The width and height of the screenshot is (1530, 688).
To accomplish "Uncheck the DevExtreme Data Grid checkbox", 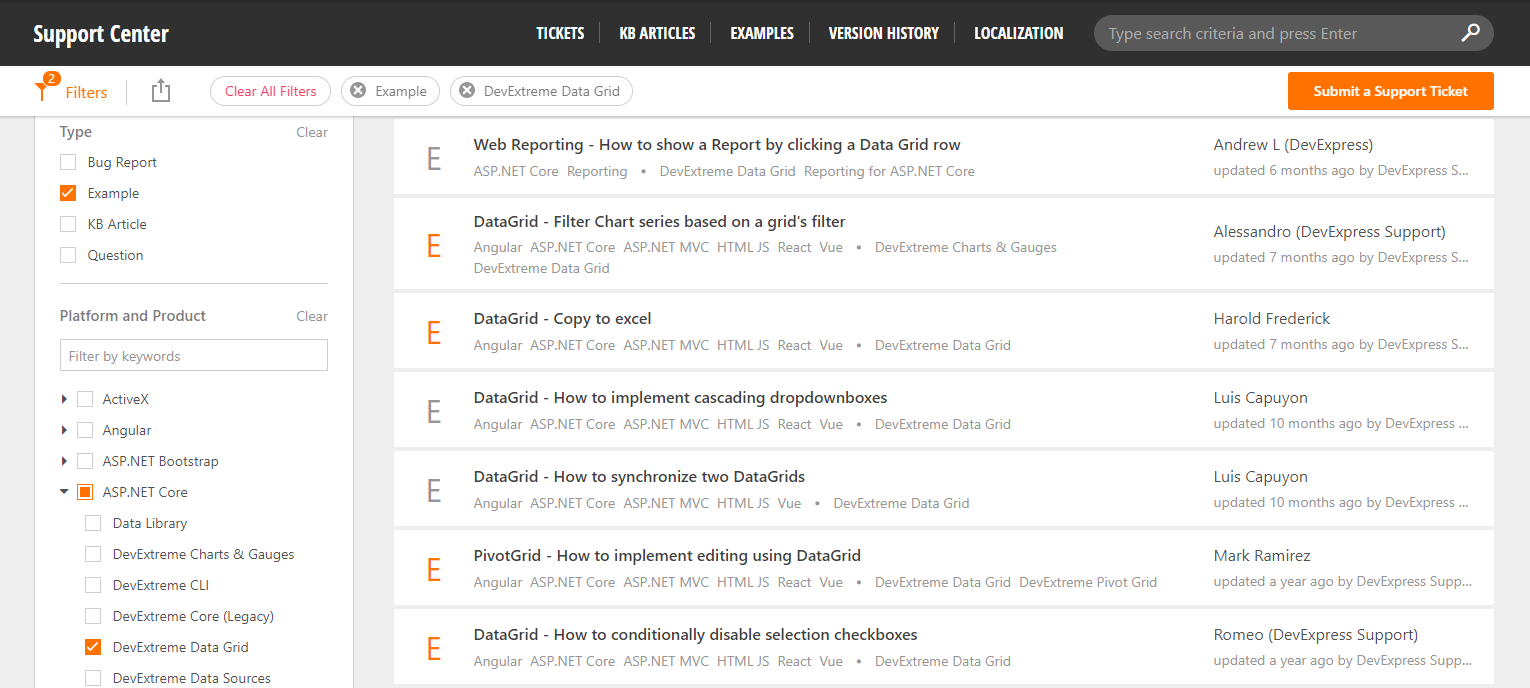I will click(x=93, y=647).
